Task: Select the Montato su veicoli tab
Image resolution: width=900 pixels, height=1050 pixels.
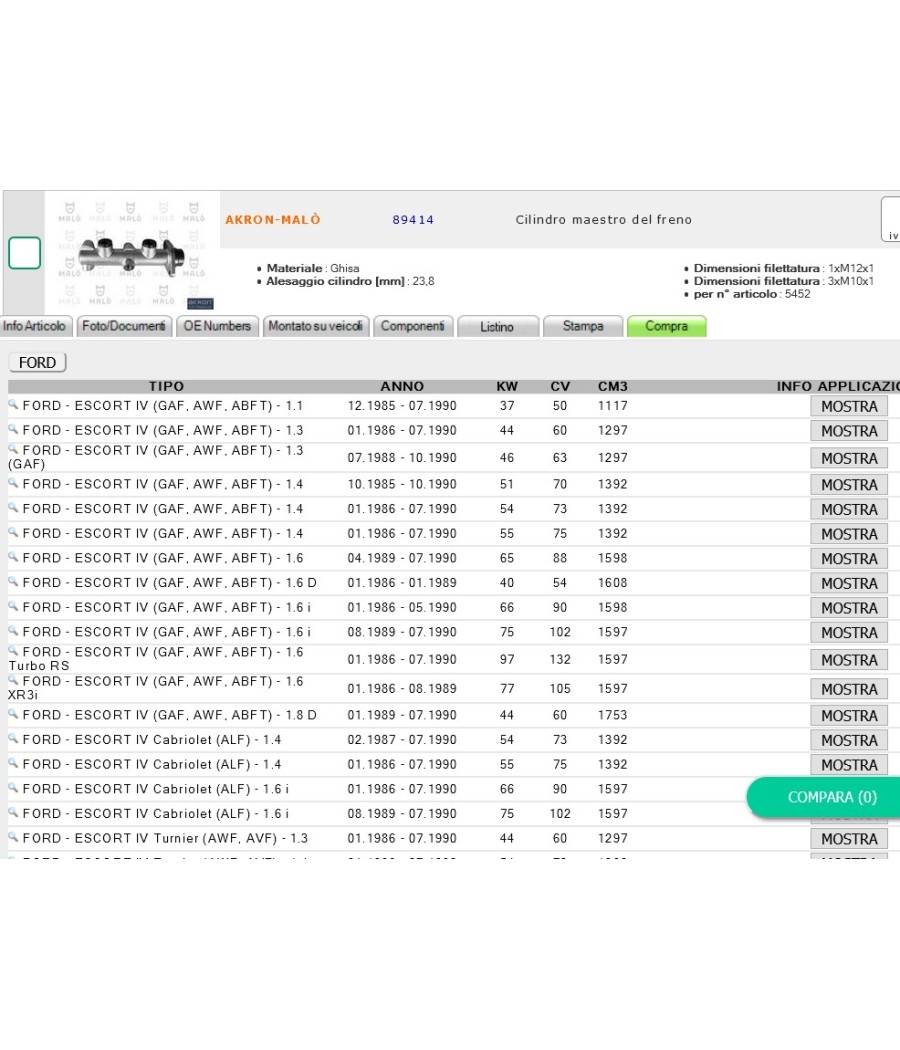Action: coord(315,326)
